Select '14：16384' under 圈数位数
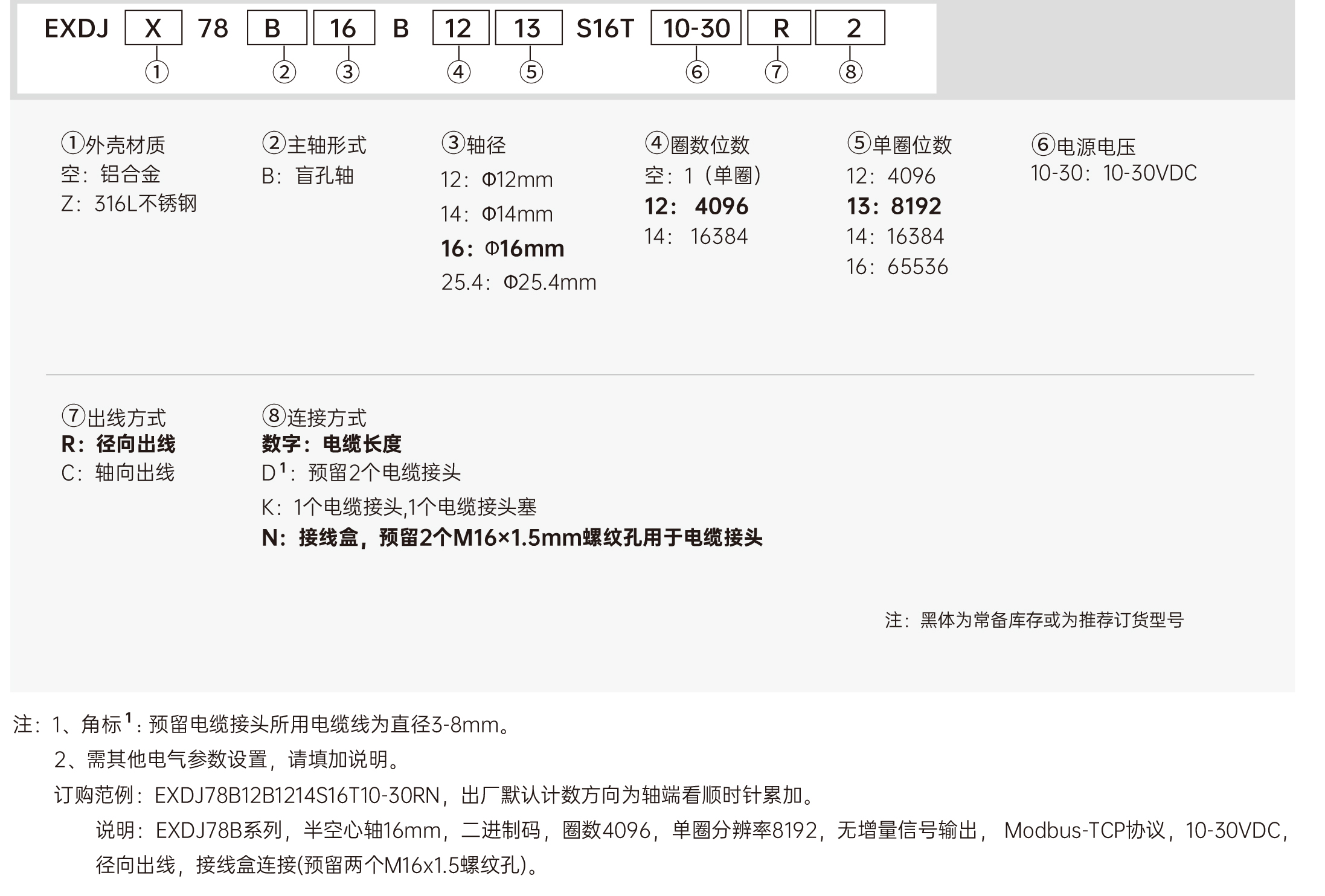Screen dimensions: 1325x896 coord(696,236)
